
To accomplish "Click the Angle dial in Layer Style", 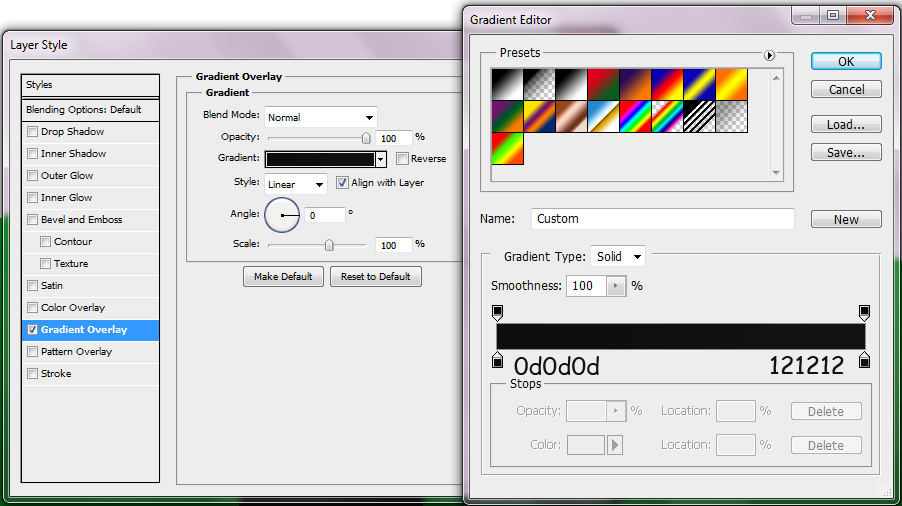I will coord(282,215).
